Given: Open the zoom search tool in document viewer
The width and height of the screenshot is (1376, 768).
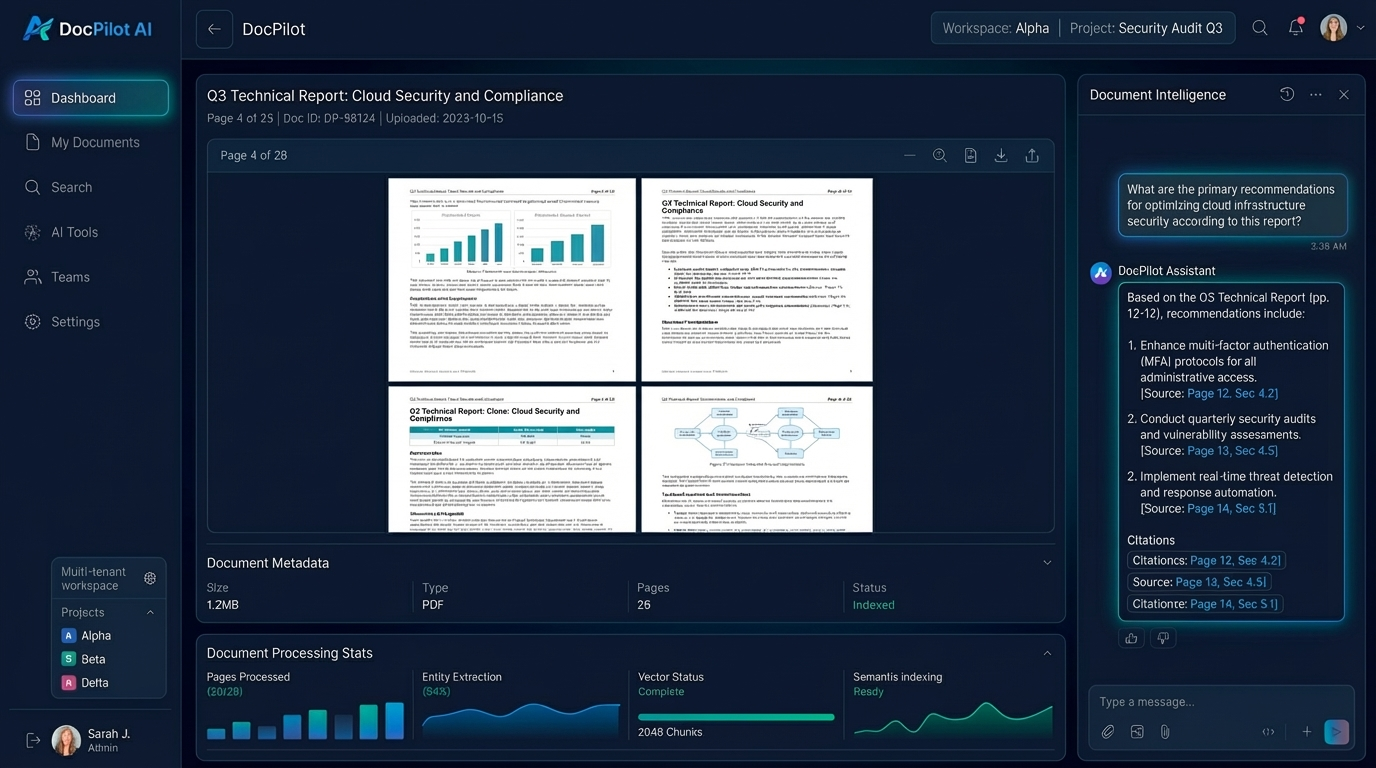Looking at the screenshot, I should click(940, 155).
